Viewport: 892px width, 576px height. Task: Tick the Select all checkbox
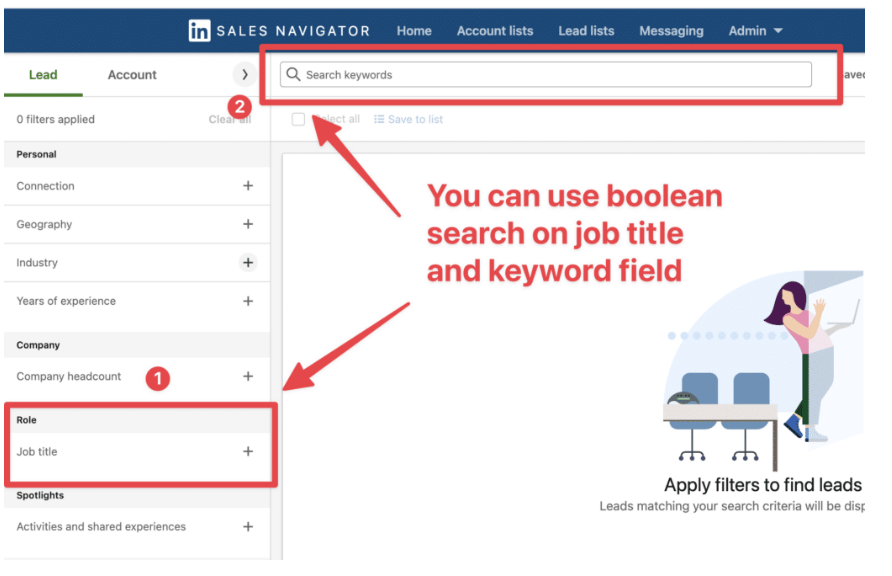[x=298, y=119]
